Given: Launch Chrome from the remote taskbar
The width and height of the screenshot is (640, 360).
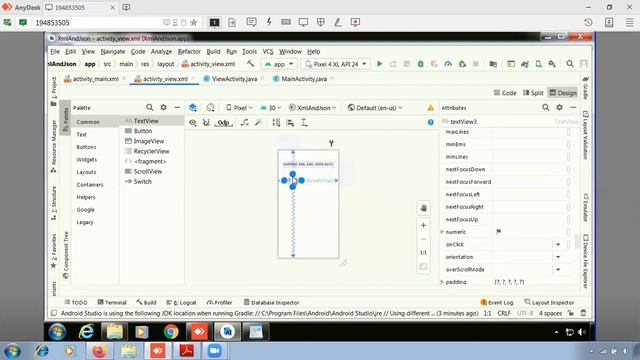Looking at the screenshot, I should [171, 332].
